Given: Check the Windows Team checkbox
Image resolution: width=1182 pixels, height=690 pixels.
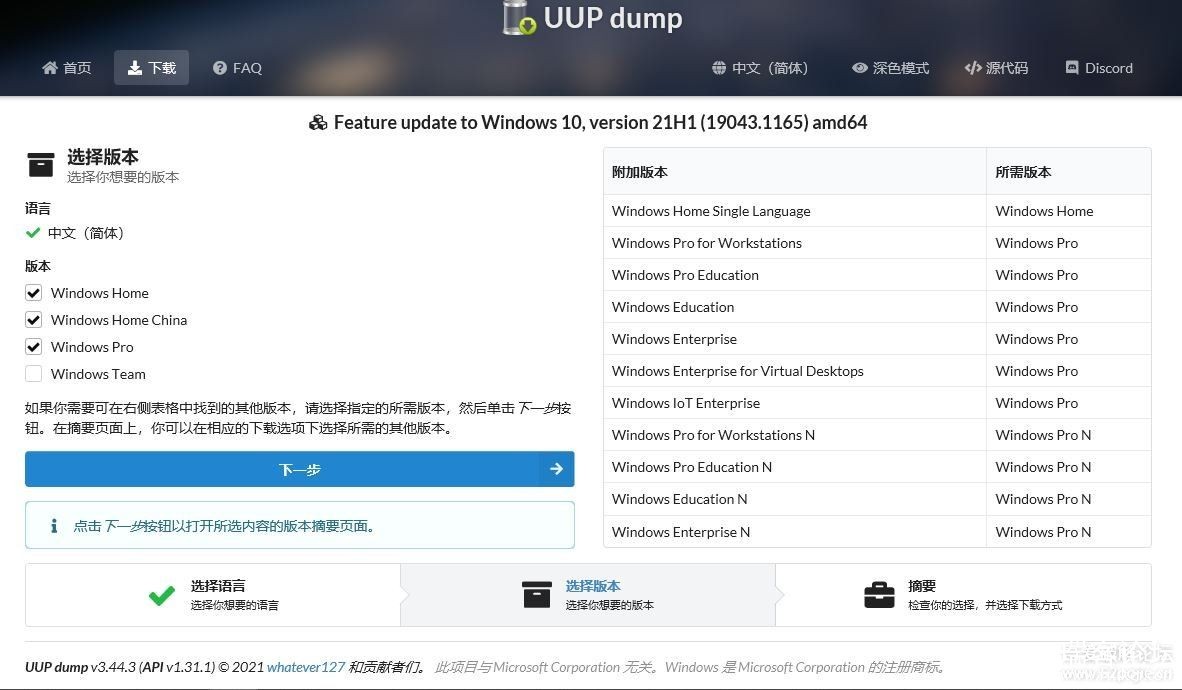Looking at the screenshot, I should tap(33, 374).
